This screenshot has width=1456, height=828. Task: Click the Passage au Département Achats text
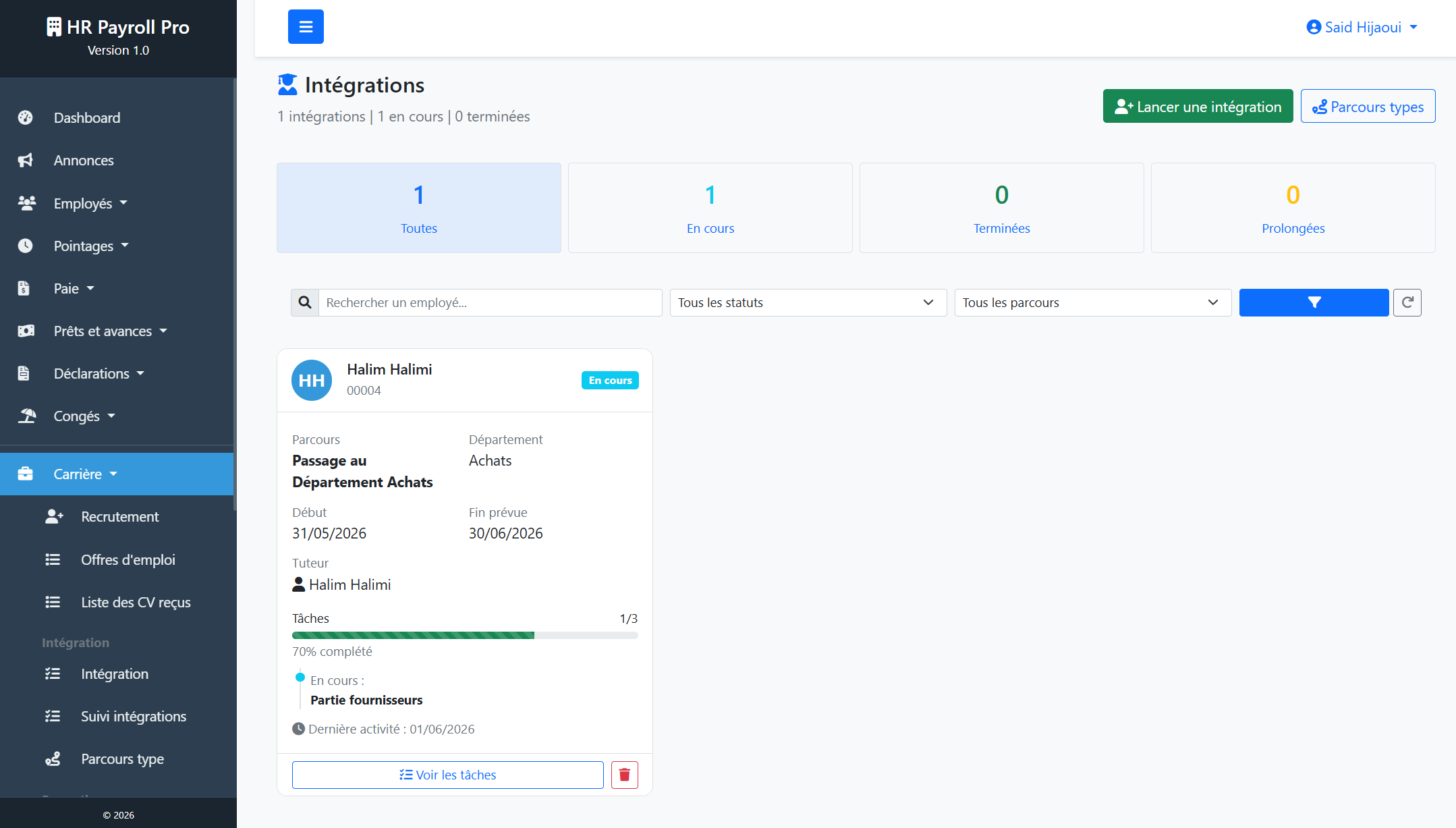point(362,471)
